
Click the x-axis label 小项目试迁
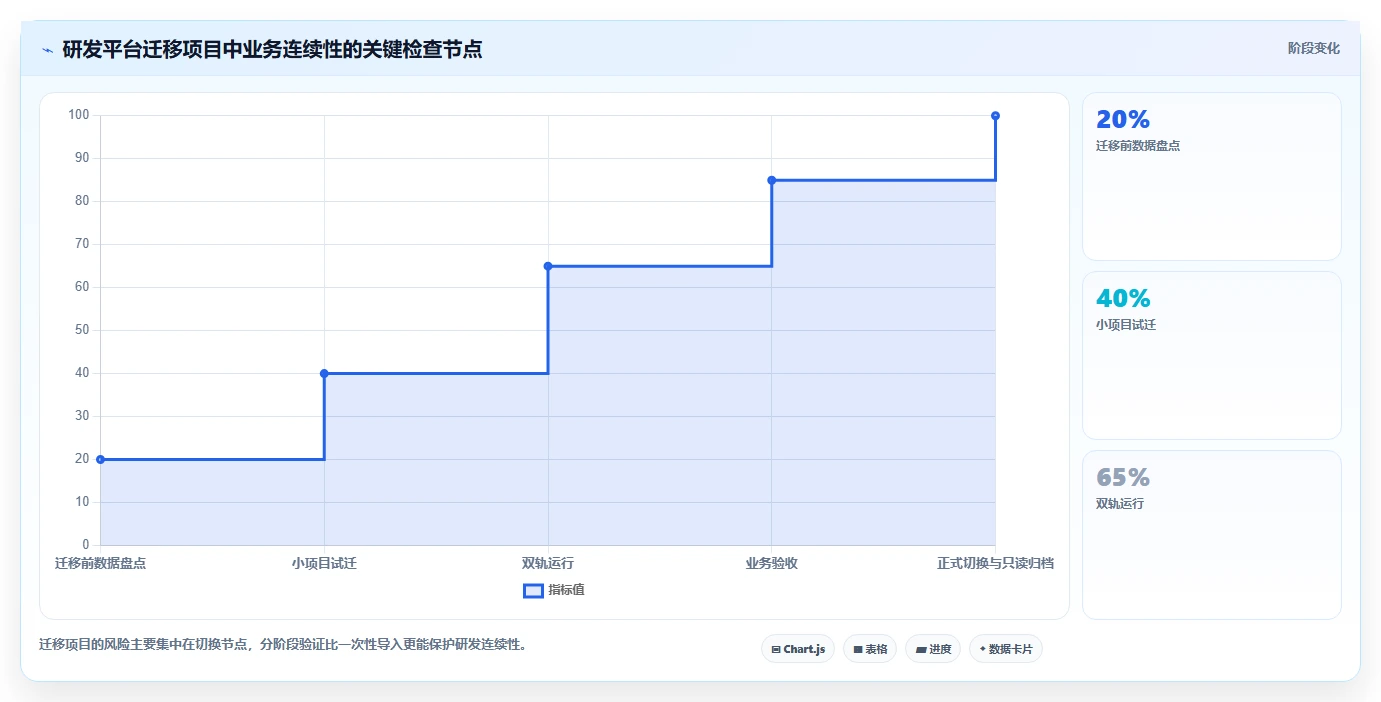coord(324,563)
